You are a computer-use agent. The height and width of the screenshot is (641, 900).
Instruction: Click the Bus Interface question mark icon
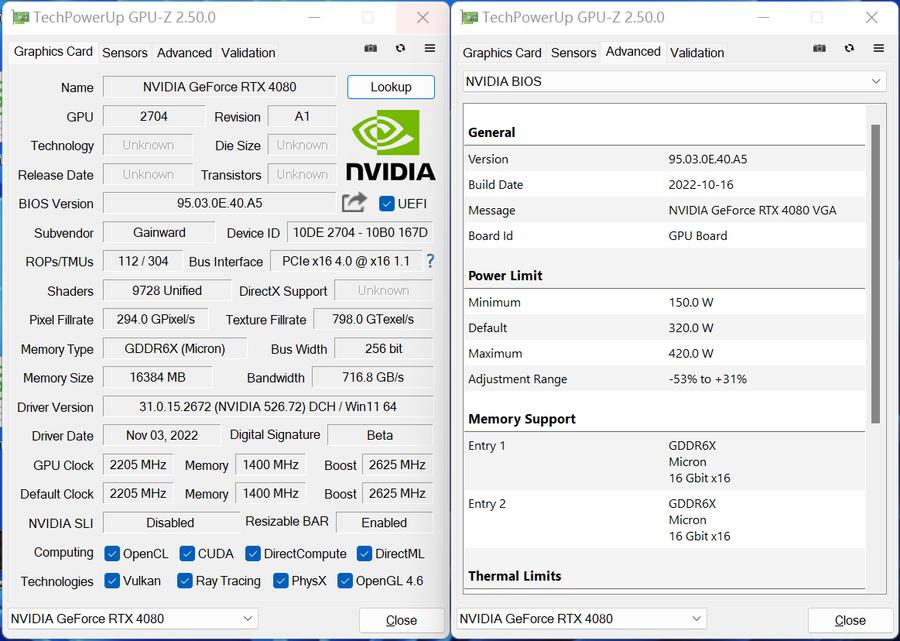click(430, 261)
